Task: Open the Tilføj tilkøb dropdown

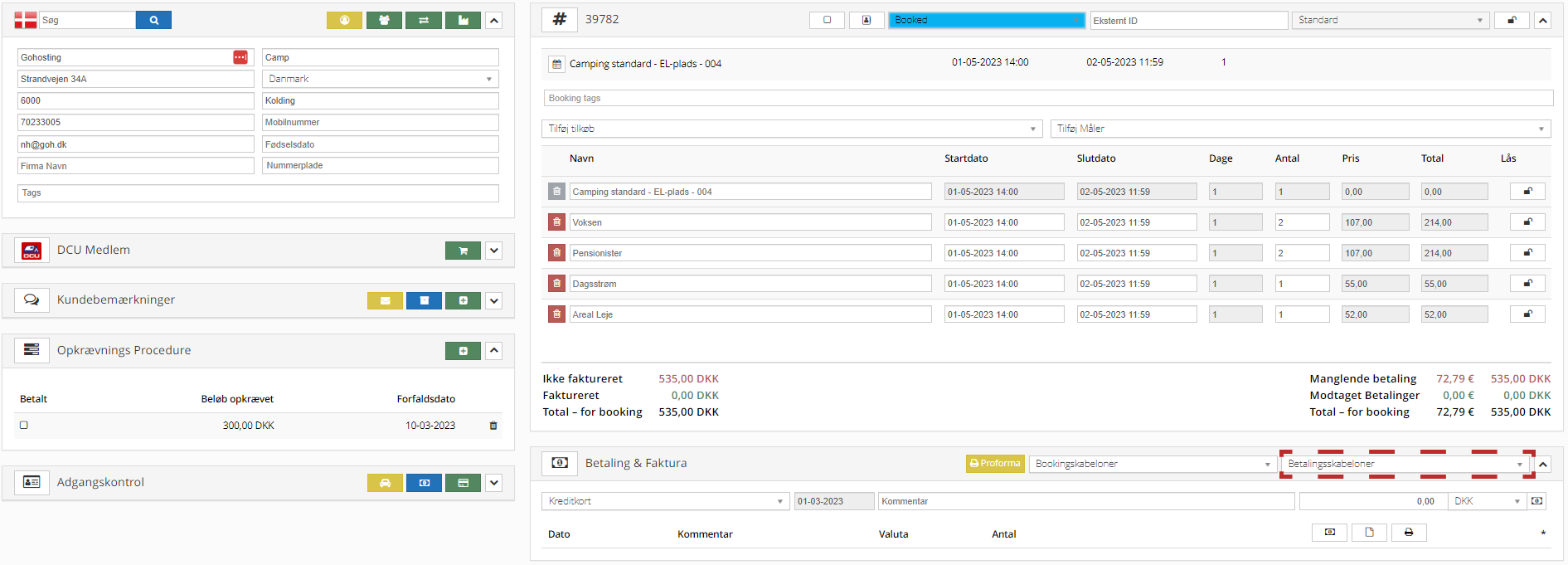Action: 791,129
